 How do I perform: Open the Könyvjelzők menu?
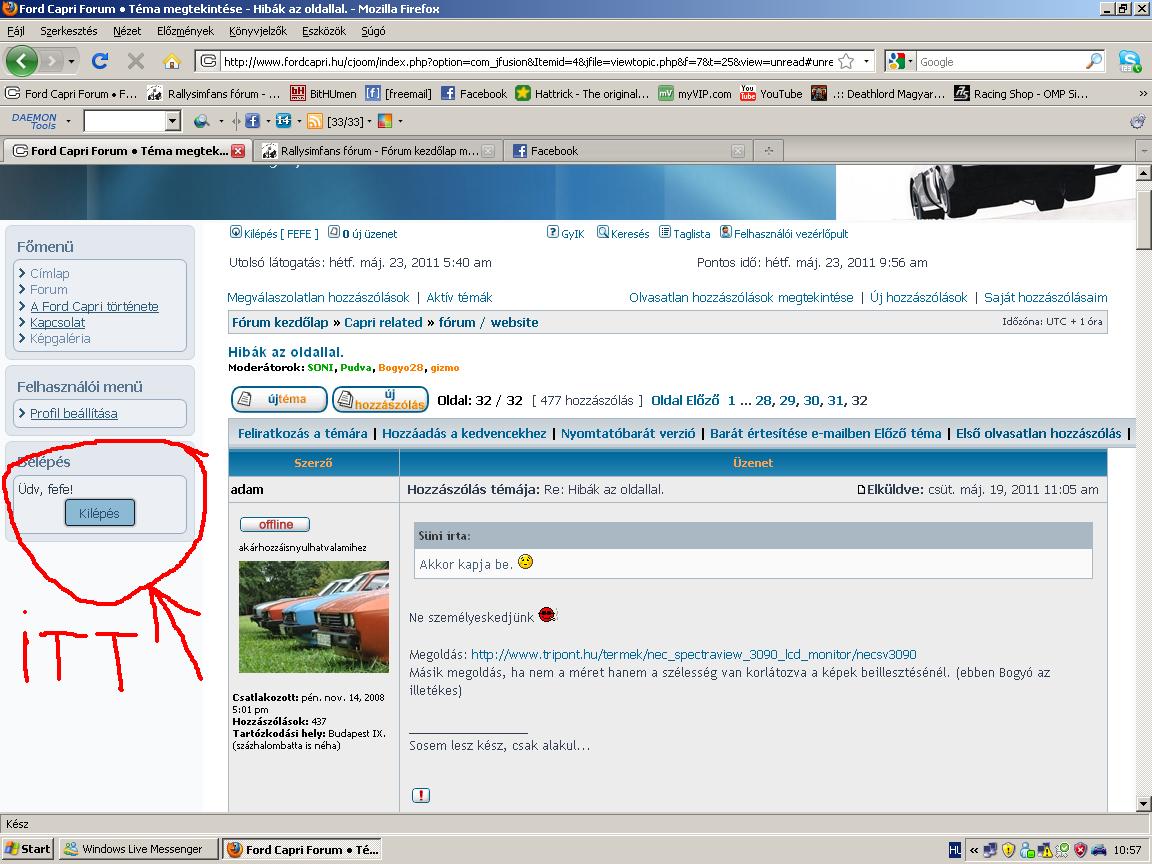256,31
